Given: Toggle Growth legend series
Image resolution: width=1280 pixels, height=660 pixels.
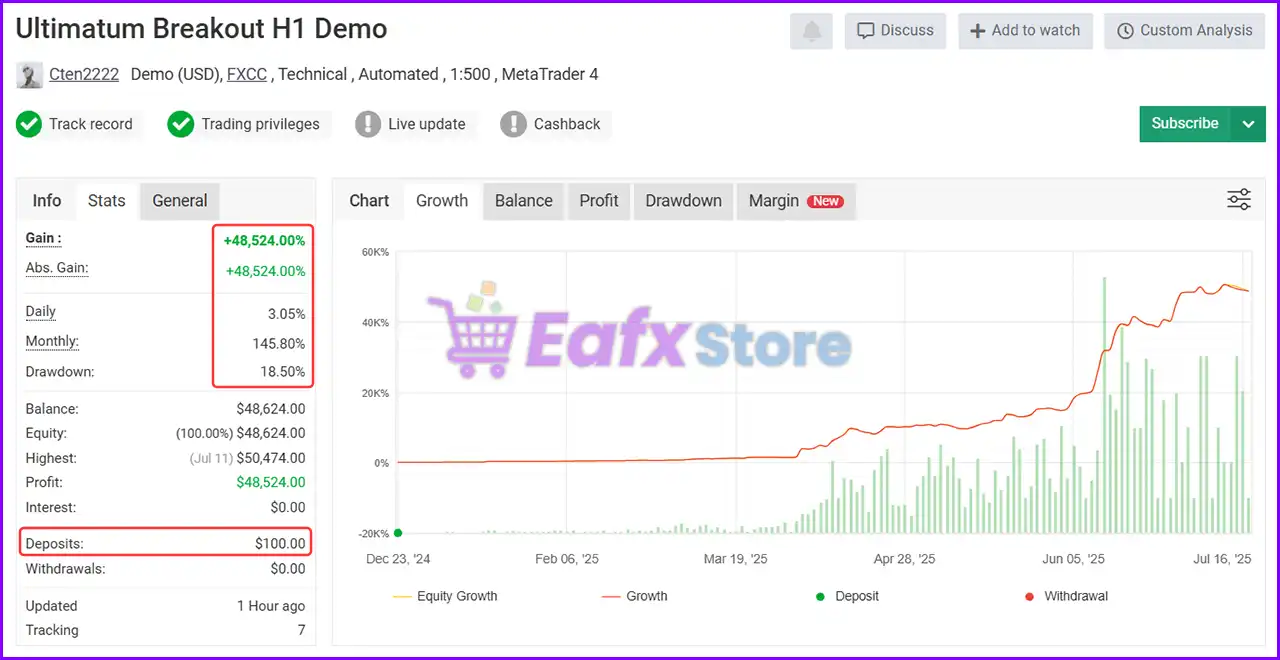Looking at the screenshot, I should (634, 596).
